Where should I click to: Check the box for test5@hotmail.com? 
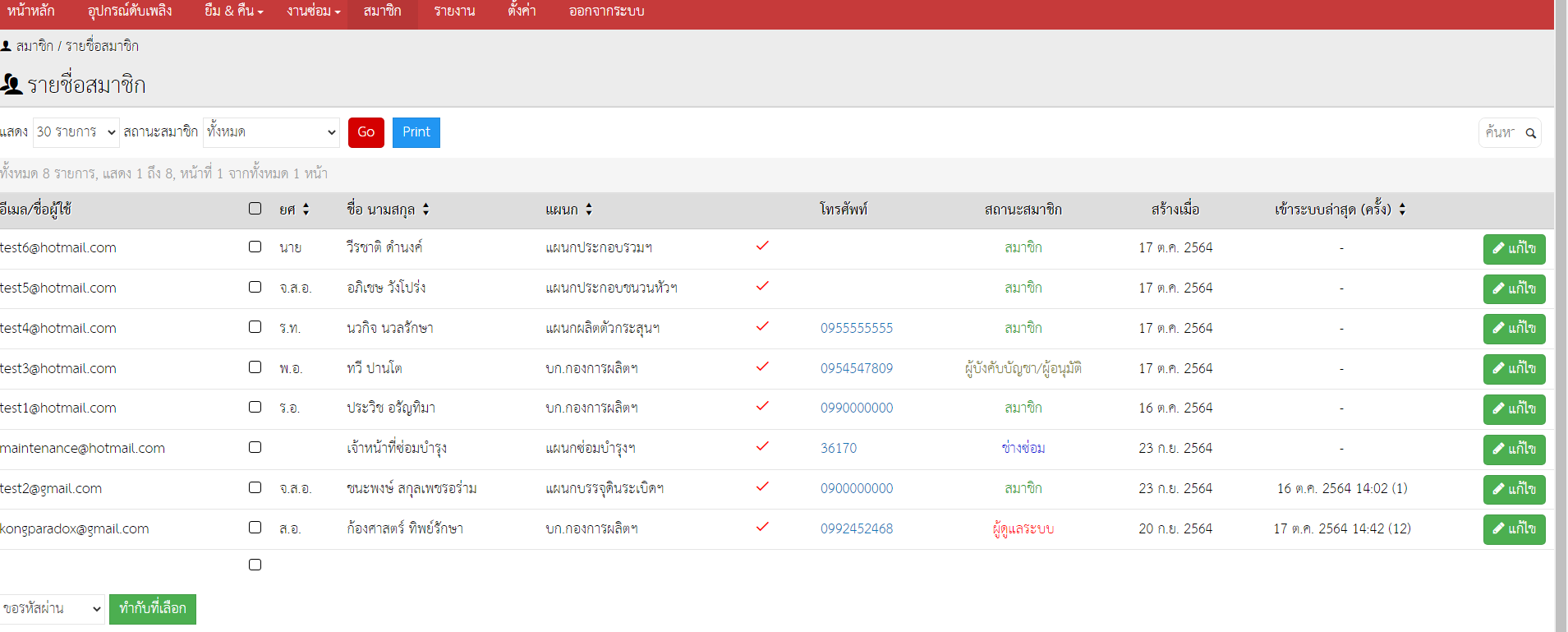coord(255,287)
